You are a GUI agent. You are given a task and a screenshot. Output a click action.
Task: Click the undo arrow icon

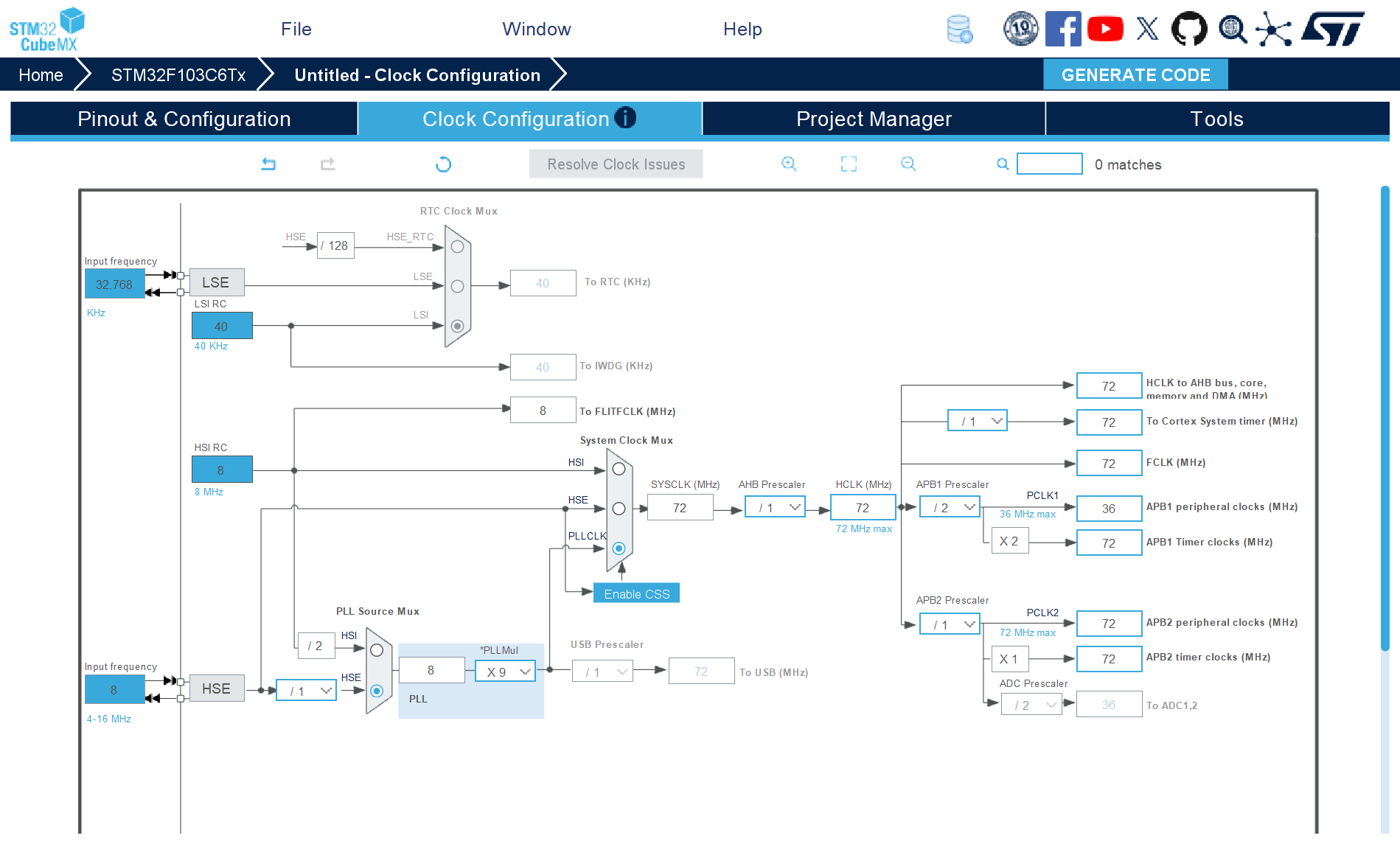pos(268,164)
